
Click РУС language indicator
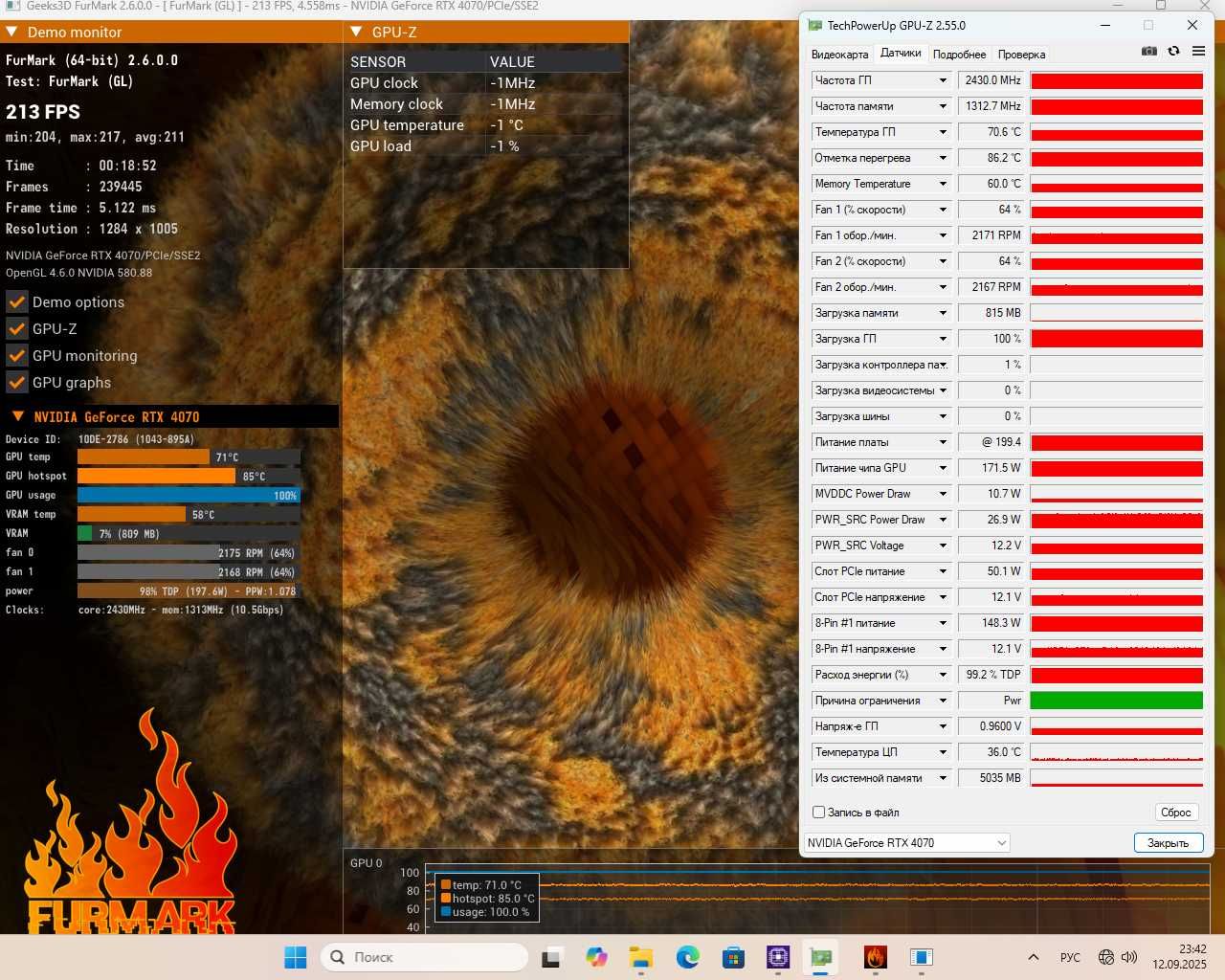pyautogui.click(x=1070, y=957)
